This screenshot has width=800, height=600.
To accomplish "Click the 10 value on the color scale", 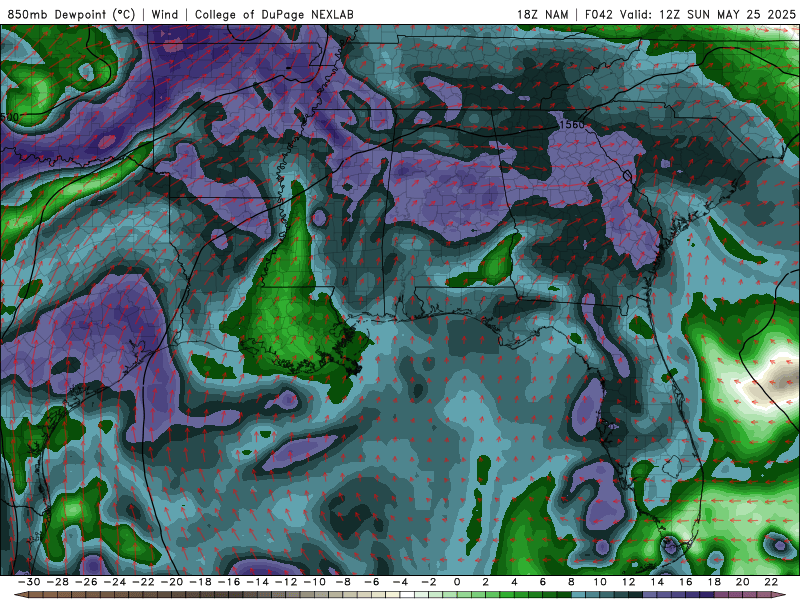I will [600, 582].
